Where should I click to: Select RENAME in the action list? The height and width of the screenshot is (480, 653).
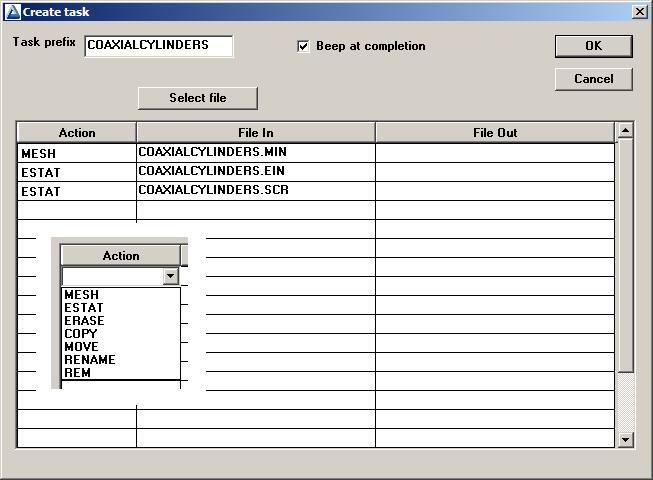[89, 360]
